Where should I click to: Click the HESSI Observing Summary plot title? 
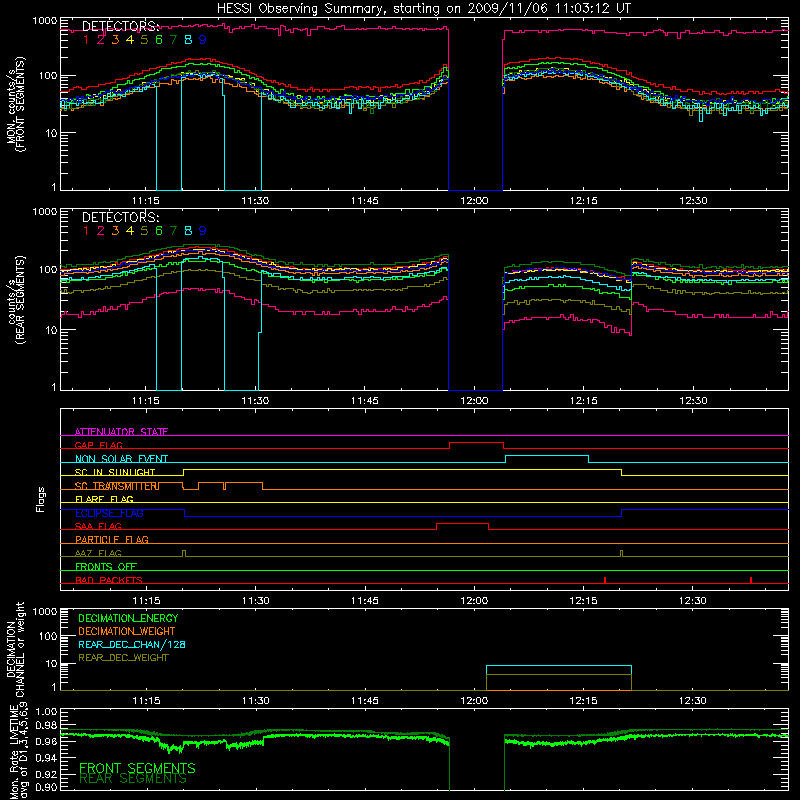[424, 8]
